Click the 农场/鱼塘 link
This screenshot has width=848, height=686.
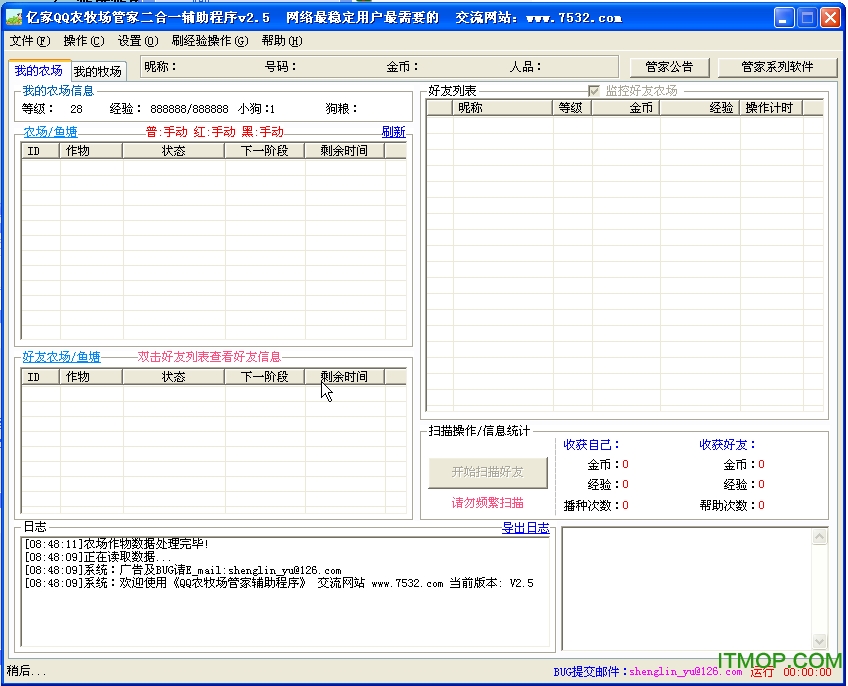50,131
